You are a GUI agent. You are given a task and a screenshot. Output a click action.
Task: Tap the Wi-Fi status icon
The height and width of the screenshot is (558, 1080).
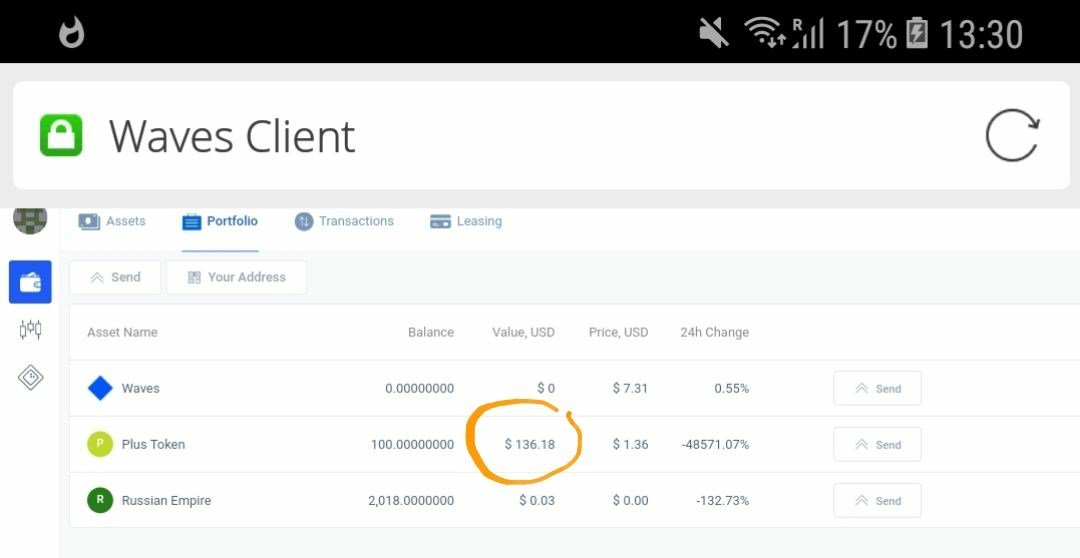point(766,32)
